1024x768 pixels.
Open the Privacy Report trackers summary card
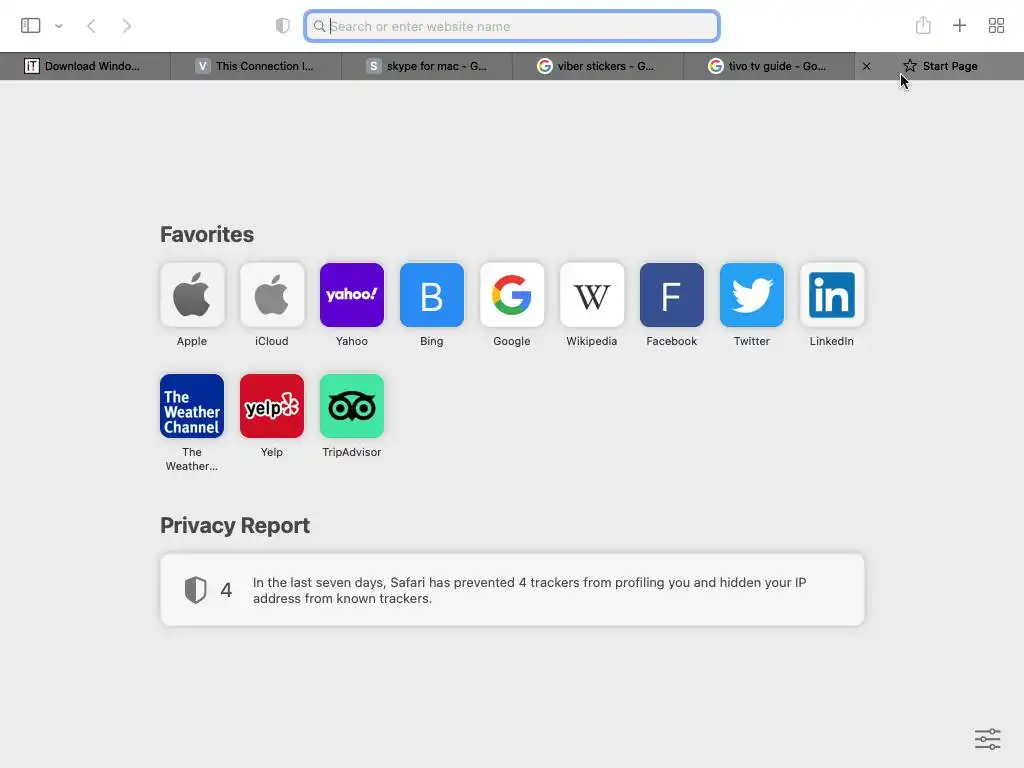click(x=512, y=590)
